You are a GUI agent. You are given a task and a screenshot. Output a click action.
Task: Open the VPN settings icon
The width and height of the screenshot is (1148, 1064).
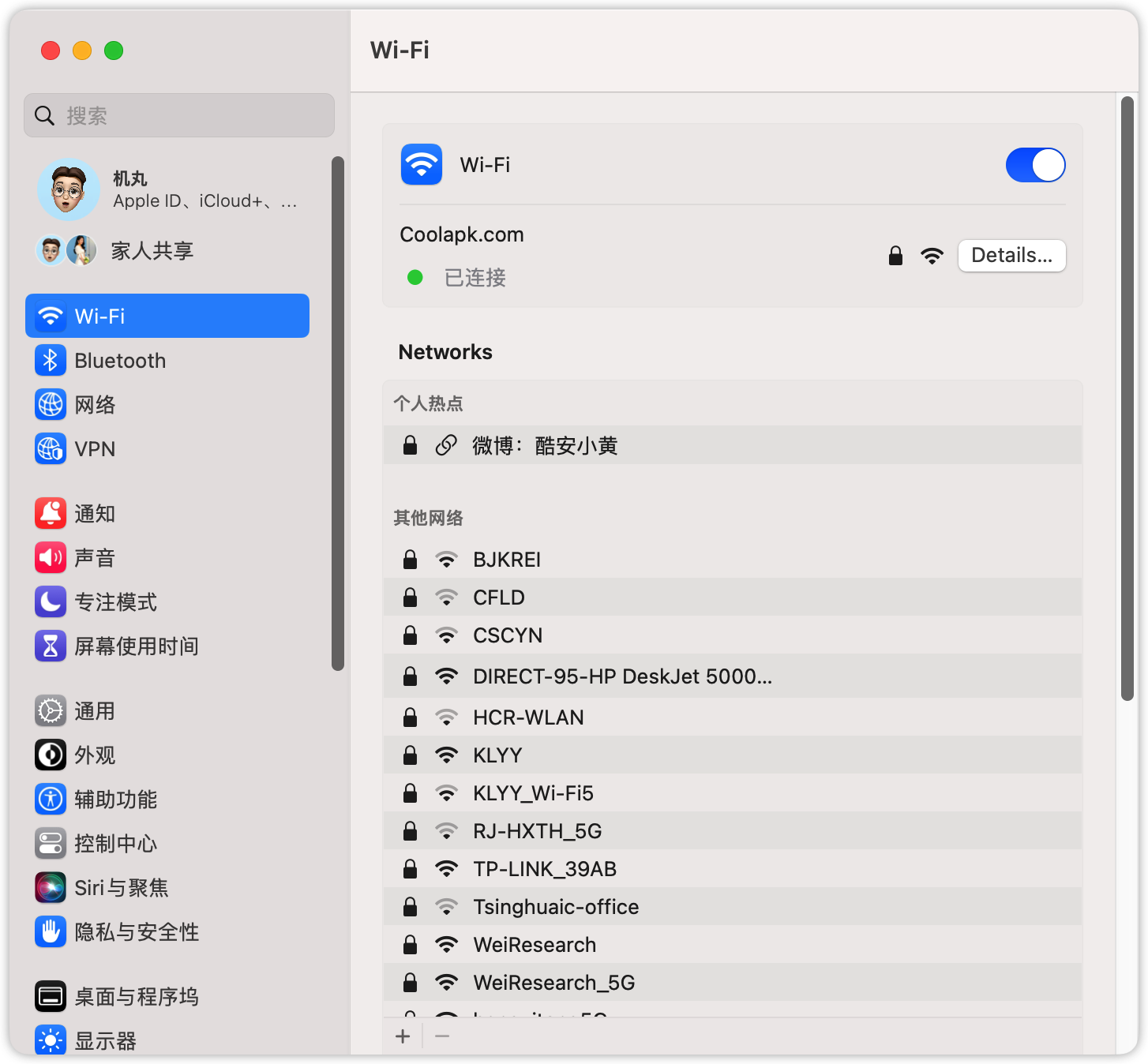[x=51, y=449]
